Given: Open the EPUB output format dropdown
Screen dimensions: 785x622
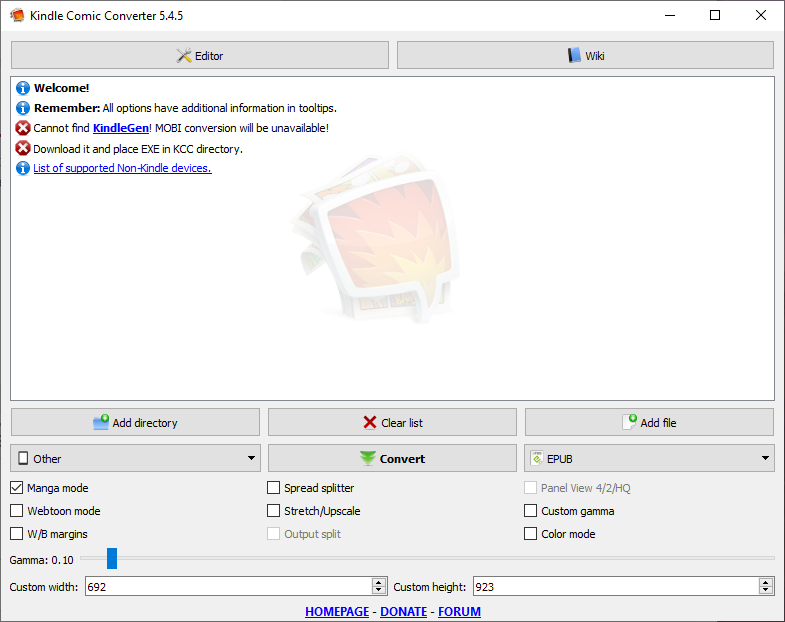Looking at the screenshot, I should click(x=649, y=458).
